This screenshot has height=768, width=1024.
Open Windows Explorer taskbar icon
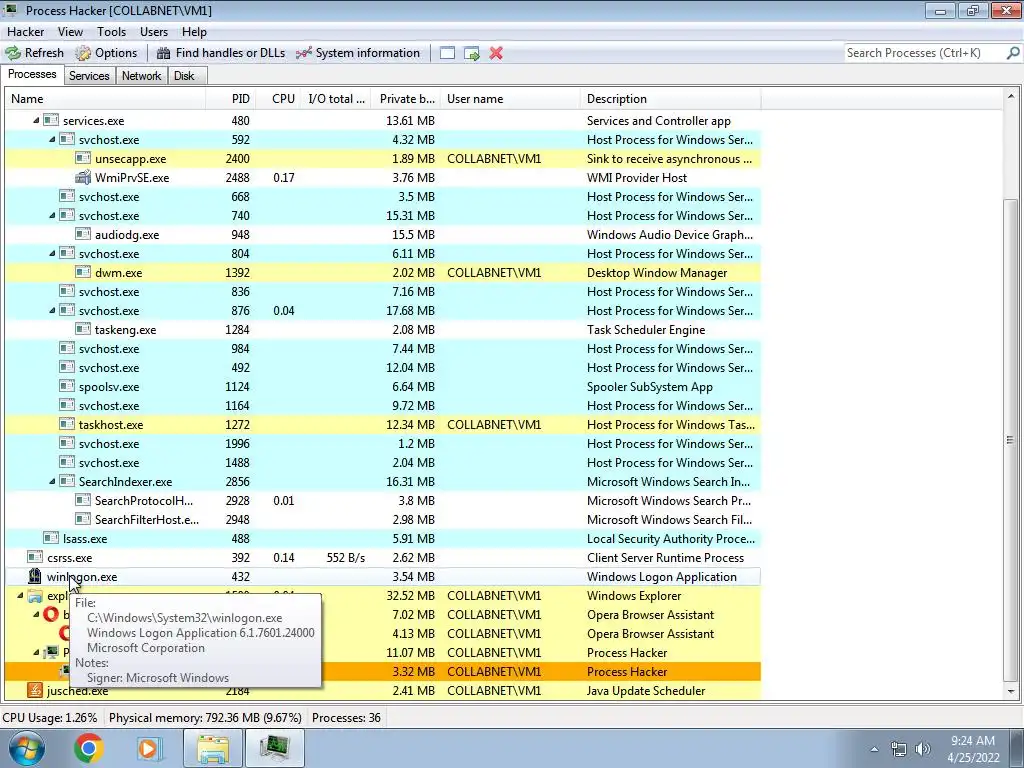pyautogui.click(x=213, y=748)
